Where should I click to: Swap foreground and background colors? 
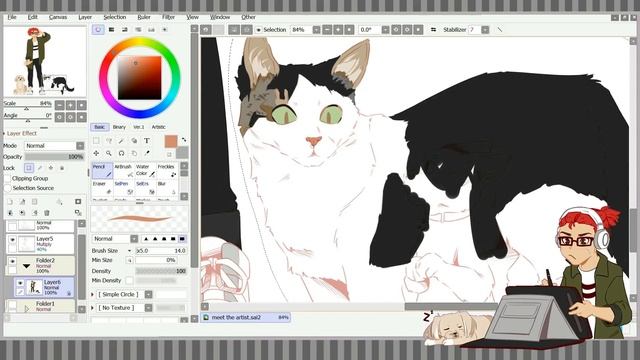click(184, 140)
